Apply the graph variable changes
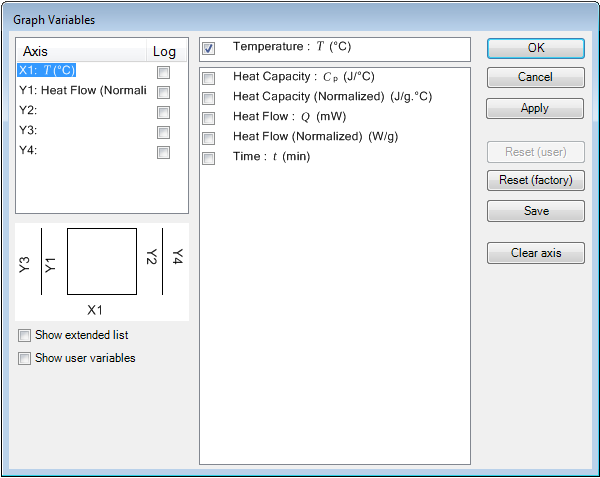The width and height of the screenshot is (600, 478). coord(535,108)
